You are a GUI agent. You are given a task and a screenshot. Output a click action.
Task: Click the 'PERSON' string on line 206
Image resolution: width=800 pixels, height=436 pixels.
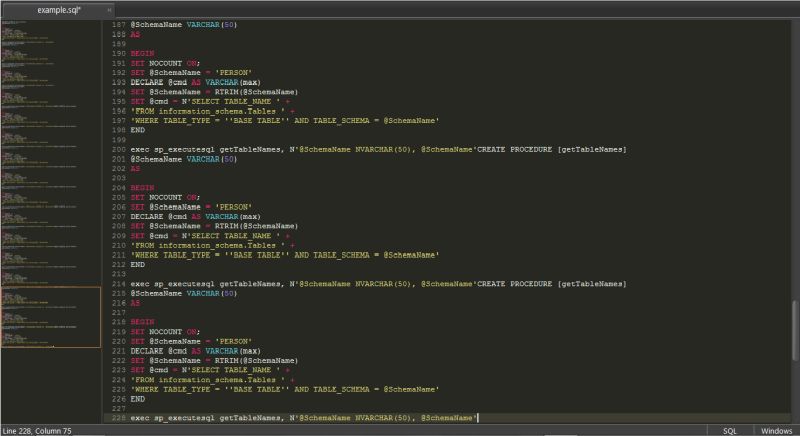(x=233, y=207)
